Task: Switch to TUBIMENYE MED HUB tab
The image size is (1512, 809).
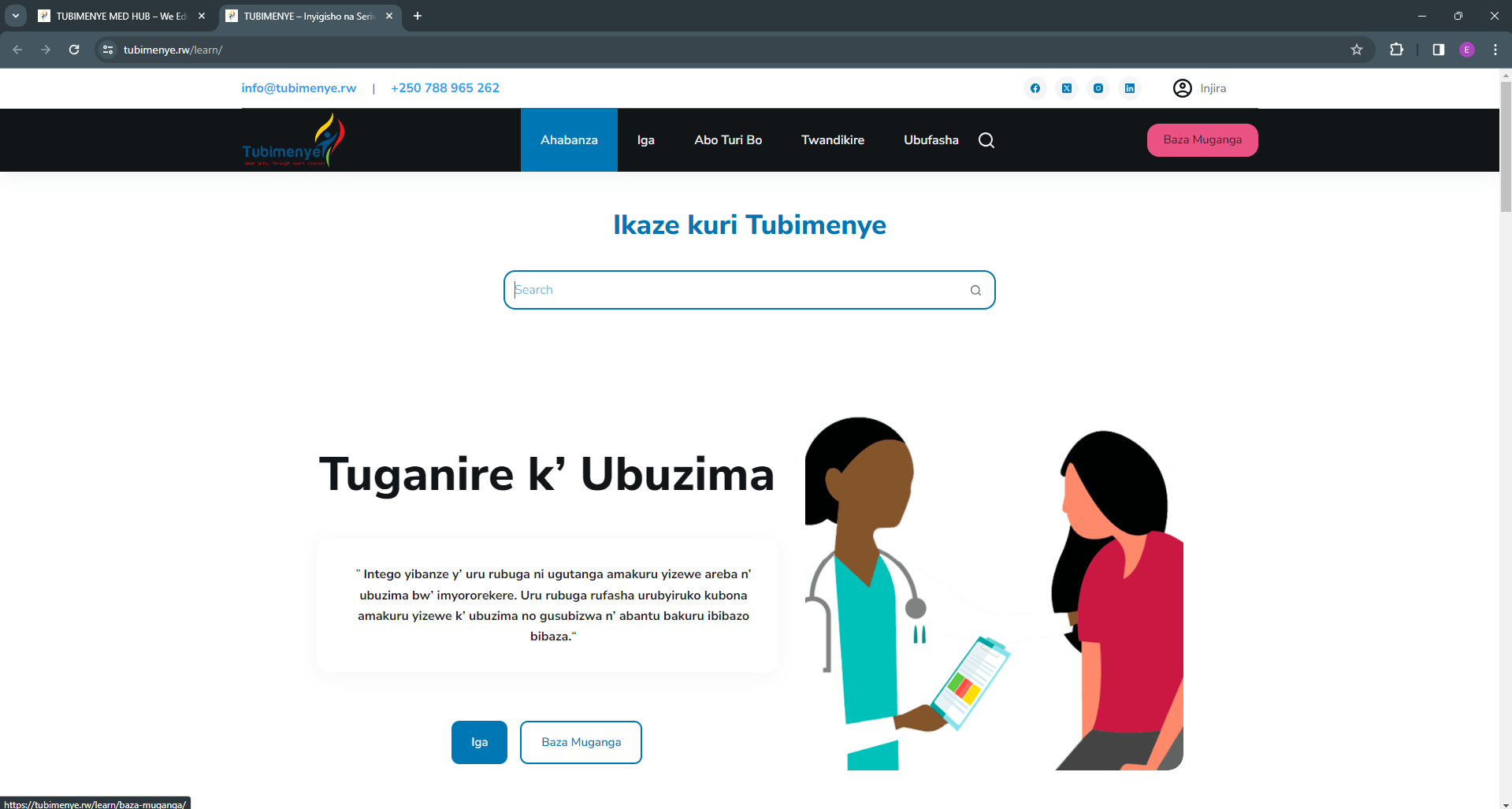Action: coord(123,16)
